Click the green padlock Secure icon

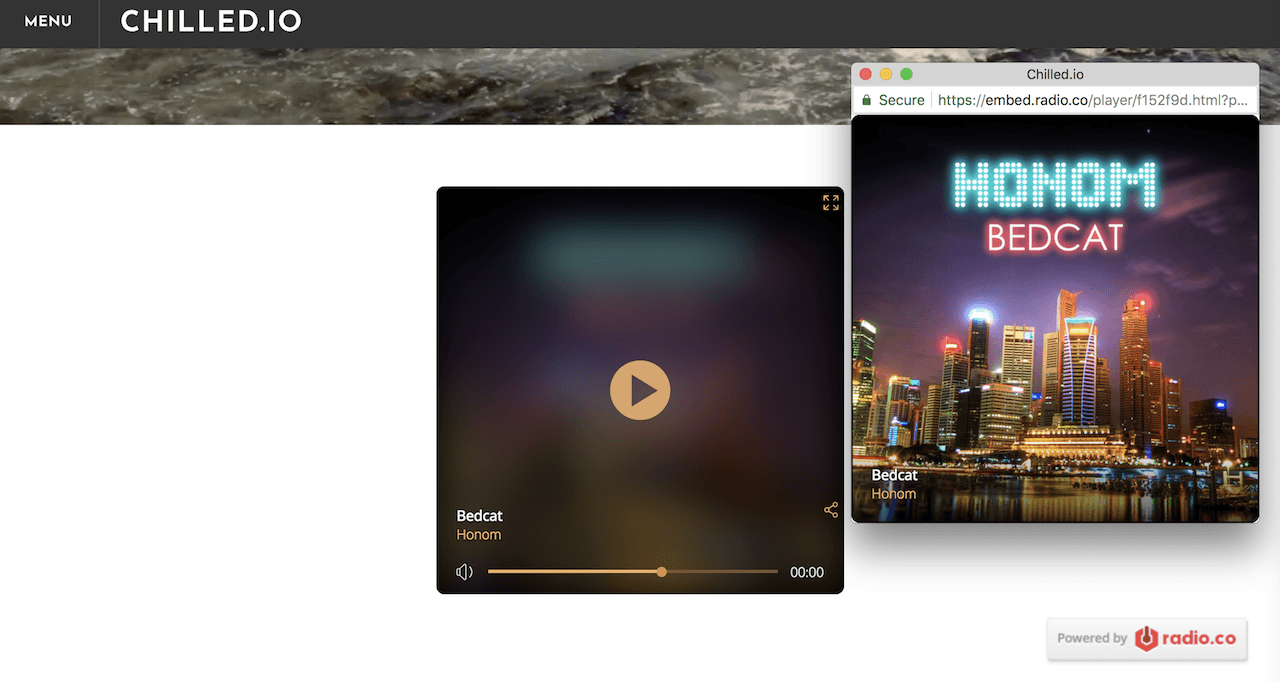click(x=866, y=100)
